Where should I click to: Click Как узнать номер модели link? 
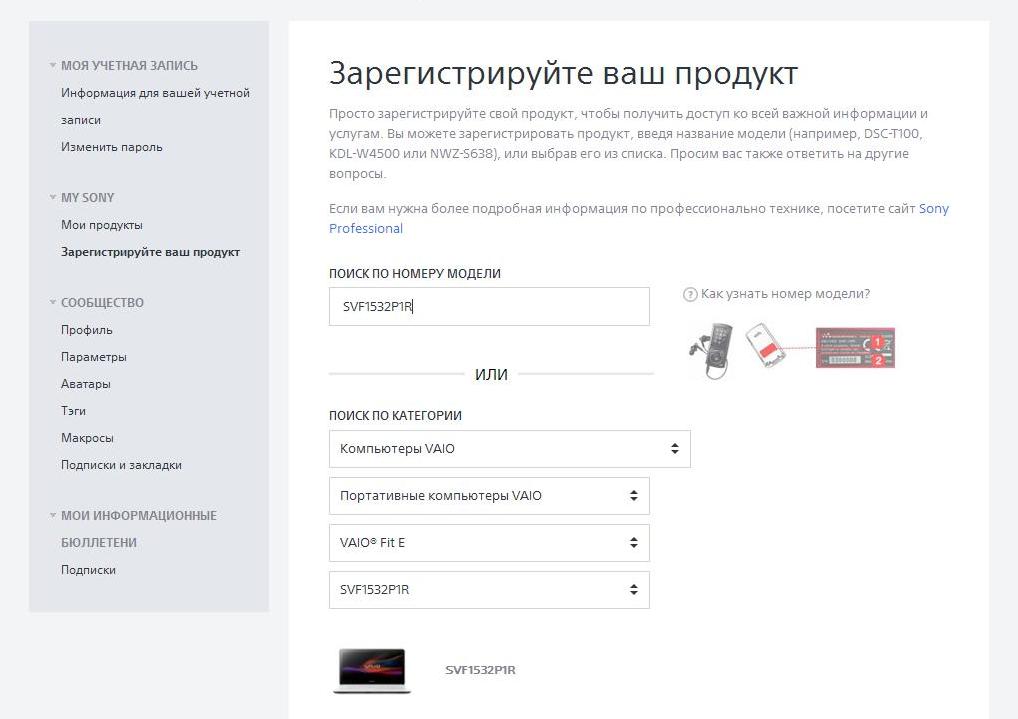pos(785,294)
